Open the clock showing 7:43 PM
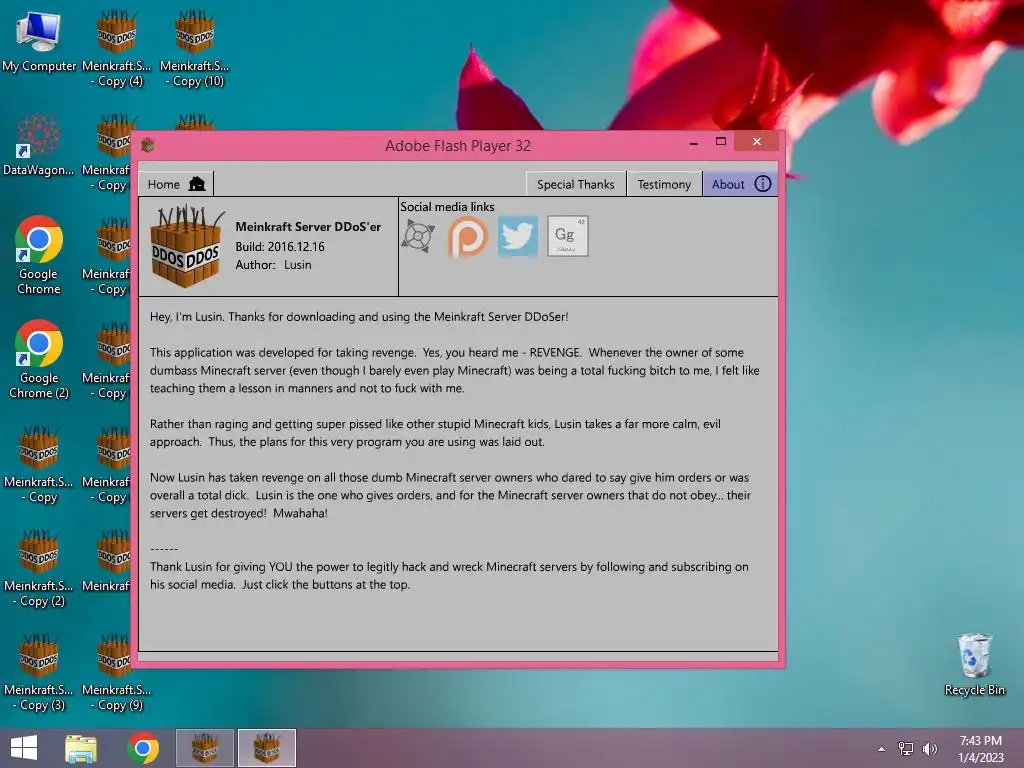Image resolution: width=1024 pixels, height=768 pixels. [980, 749]
